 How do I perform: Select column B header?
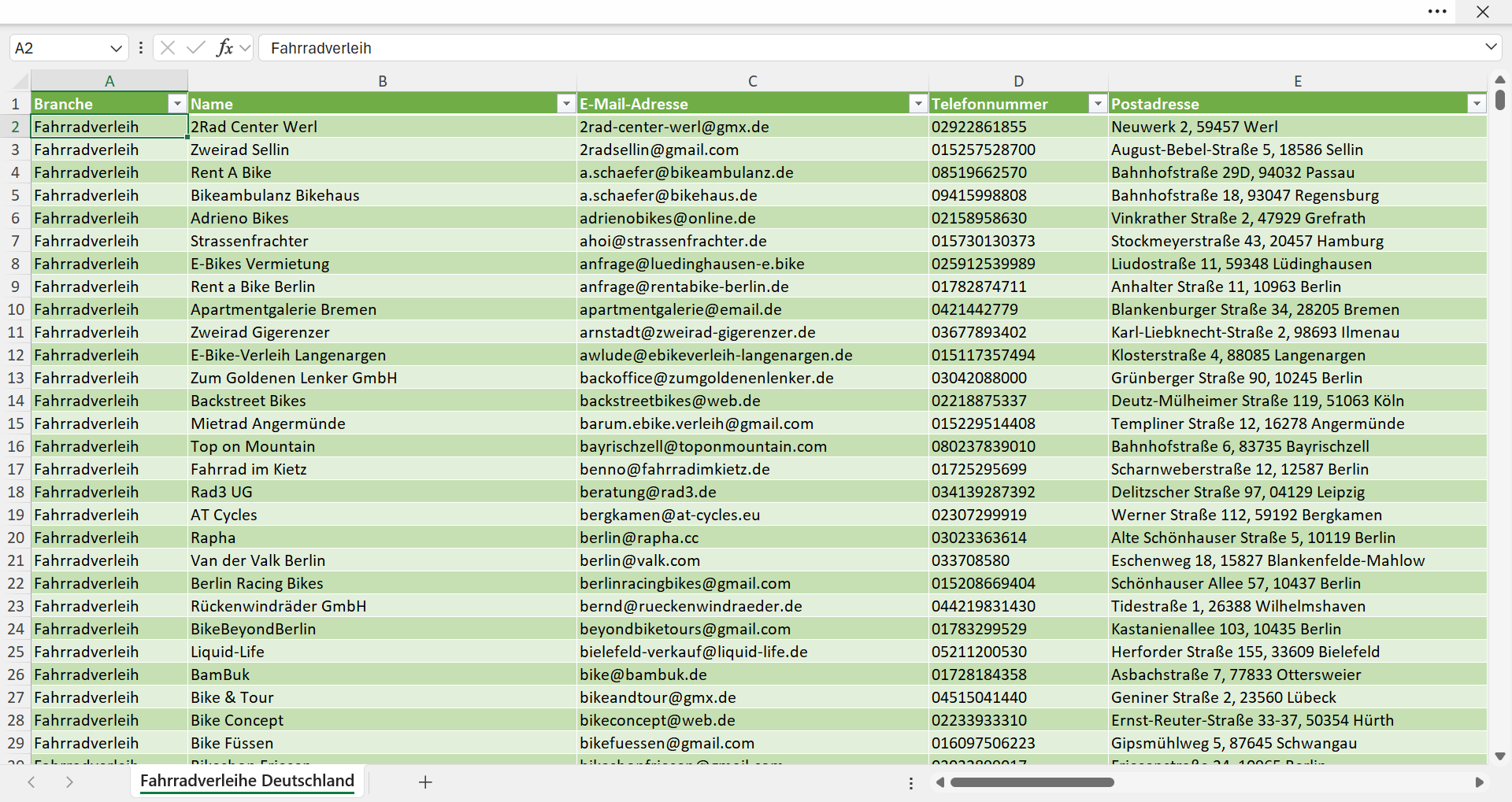[x=383, y=81]
